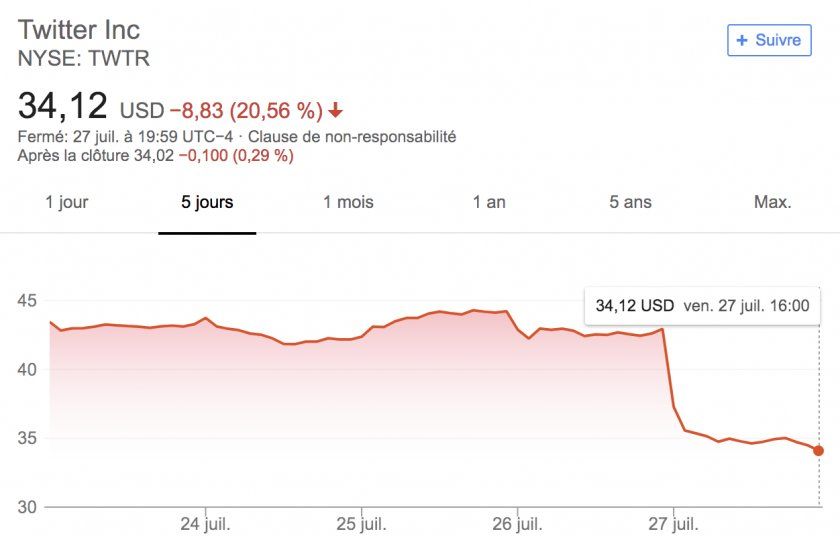The height and width of the screenshot is (542, 840).
Task: Click the red down arrow icon
Action: pyautogui.click(x=335, y=109)
